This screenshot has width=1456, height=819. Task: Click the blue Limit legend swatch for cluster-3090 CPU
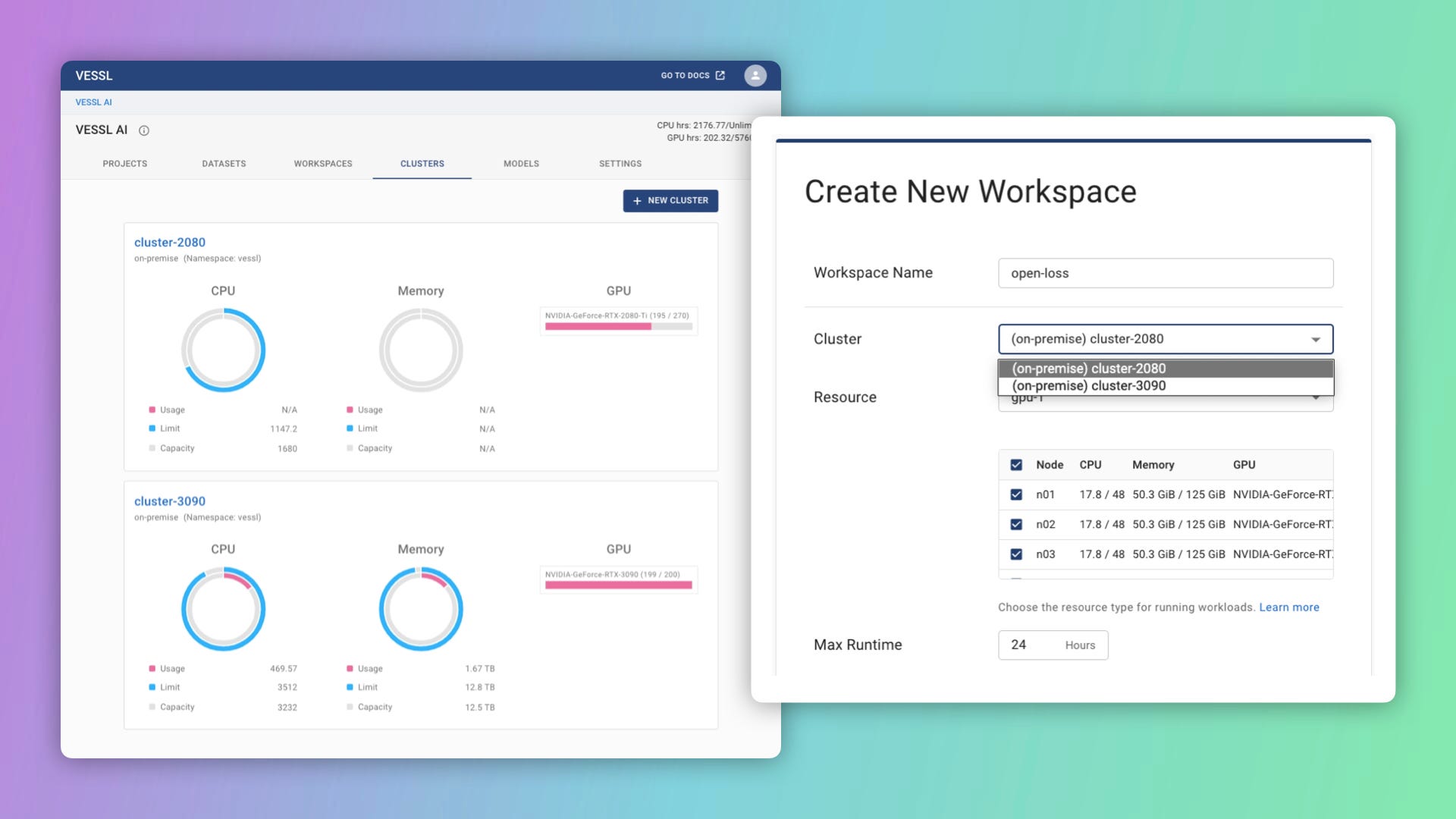point(152,687)
